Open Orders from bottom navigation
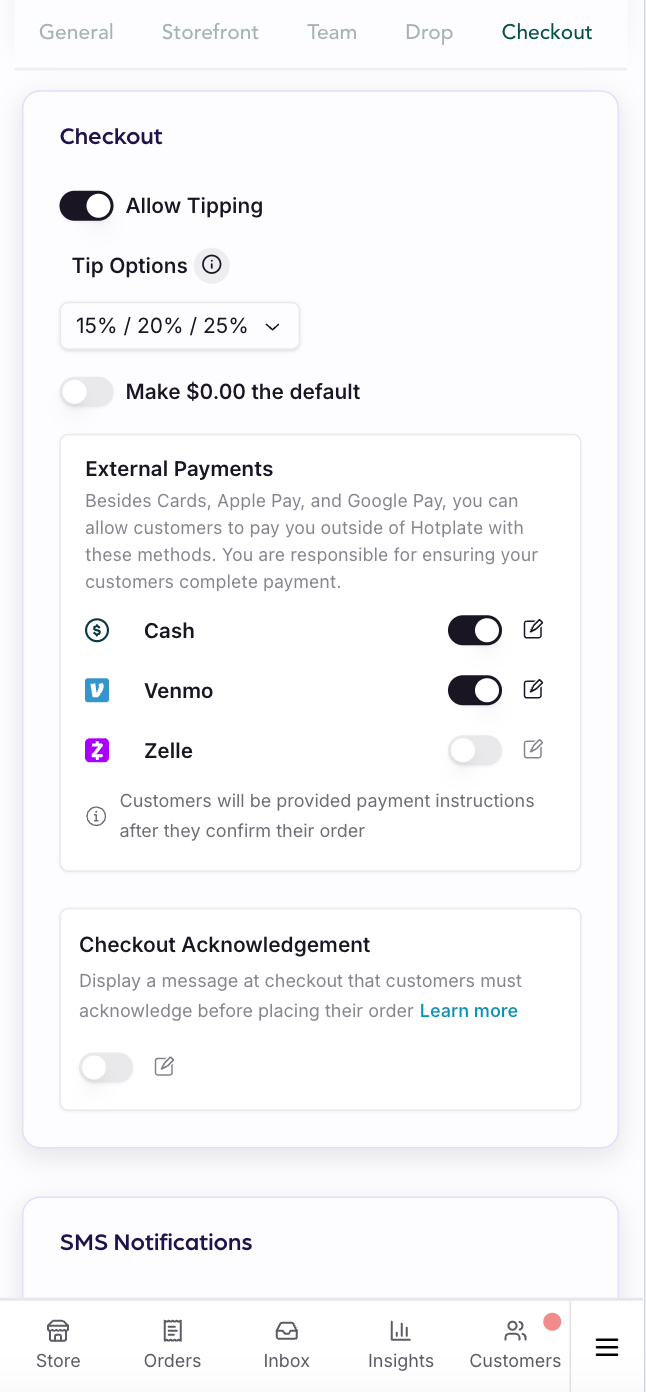 click(172, 1345)
